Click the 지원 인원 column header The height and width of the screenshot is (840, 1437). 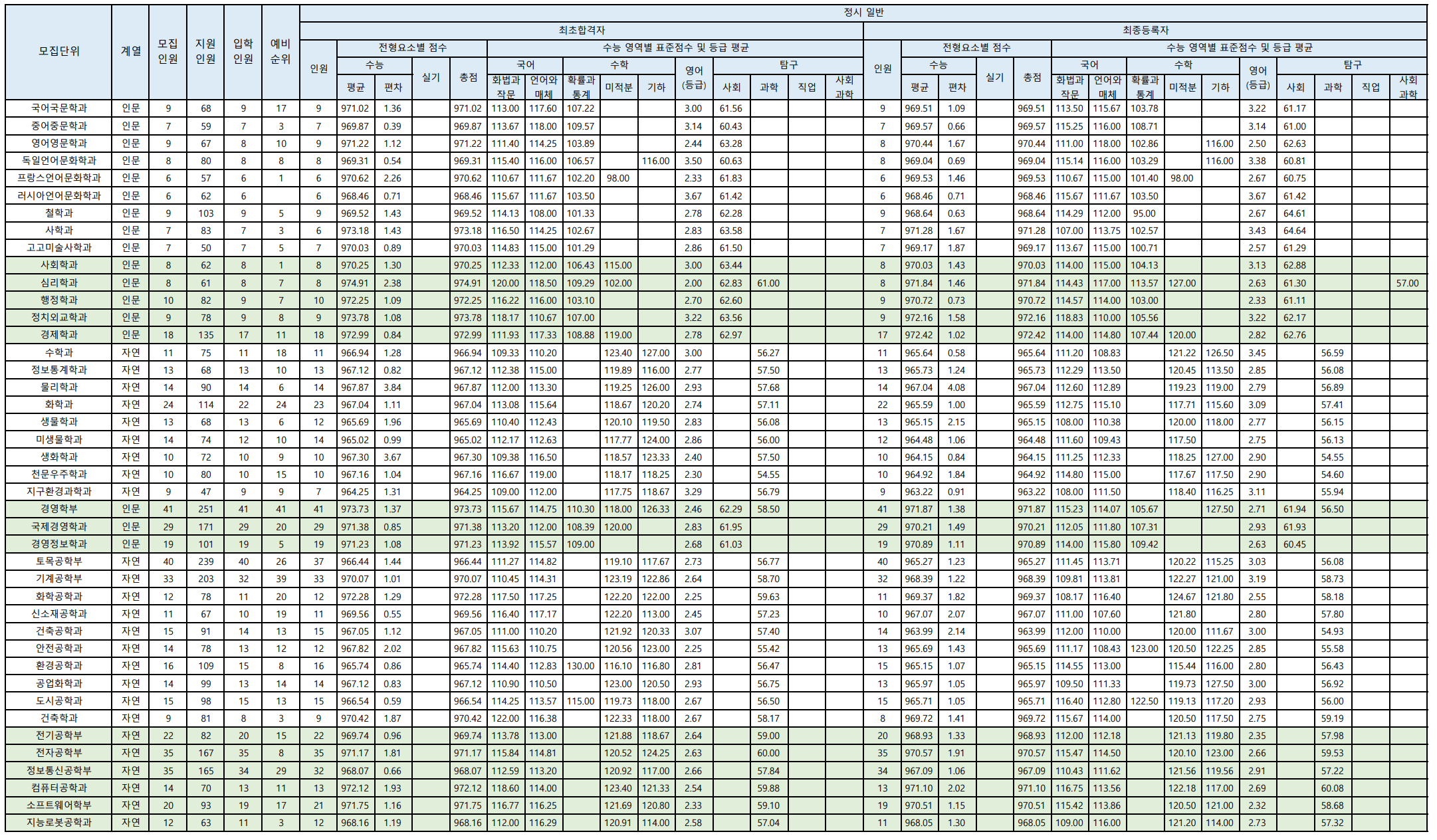pyautogui.click(x=205, y=51)
